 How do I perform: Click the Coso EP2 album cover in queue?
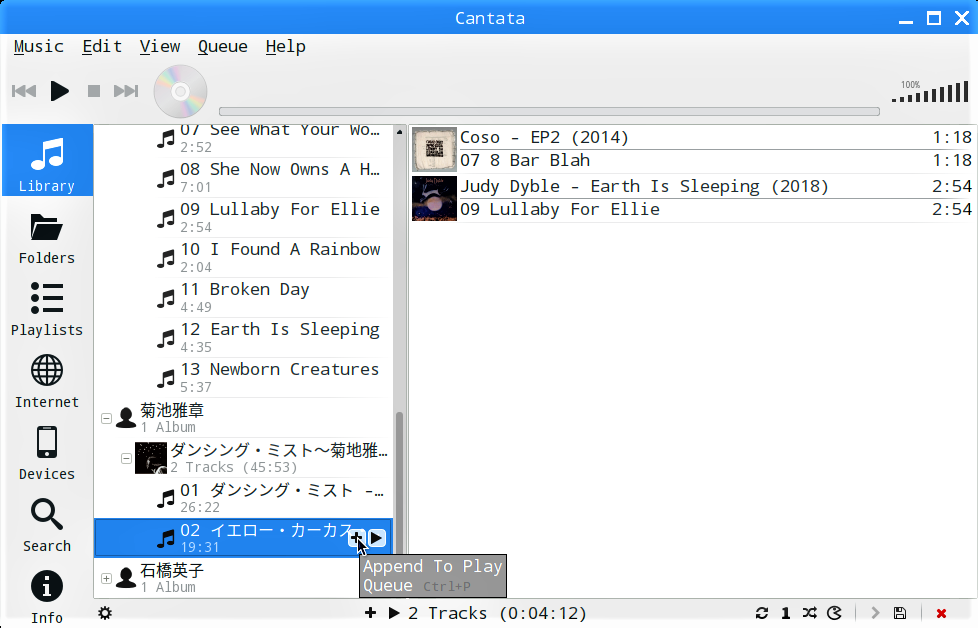point(434,149)
